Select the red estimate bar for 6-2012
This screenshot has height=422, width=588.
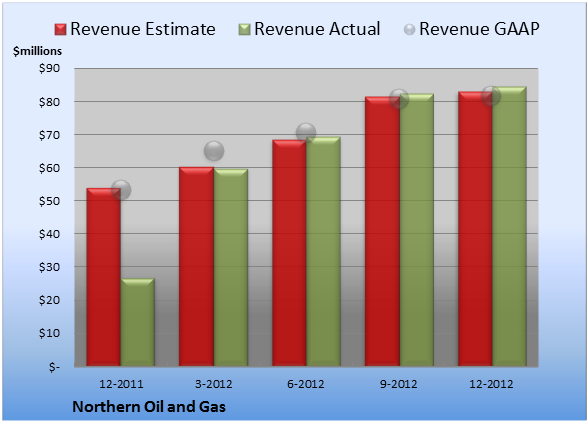(x=289, y=253)
